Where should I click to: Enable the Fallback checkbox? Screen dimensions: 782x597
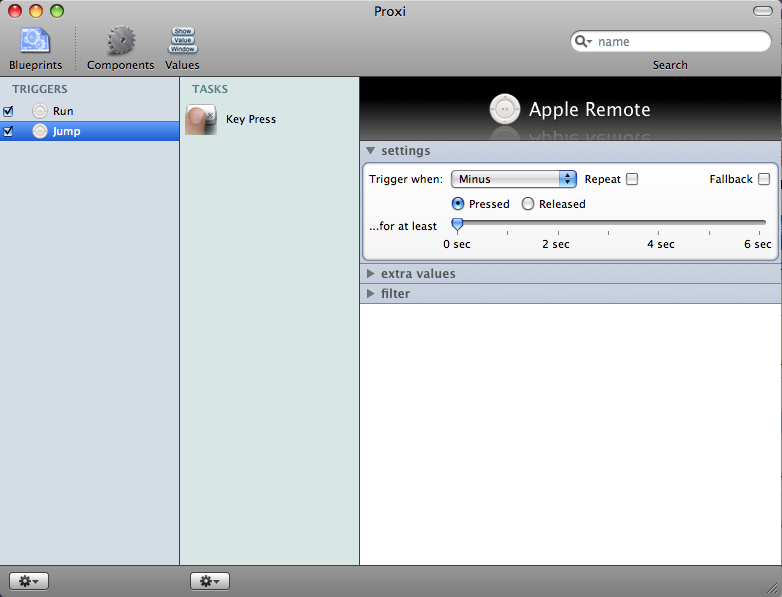(x=764, y=179)
